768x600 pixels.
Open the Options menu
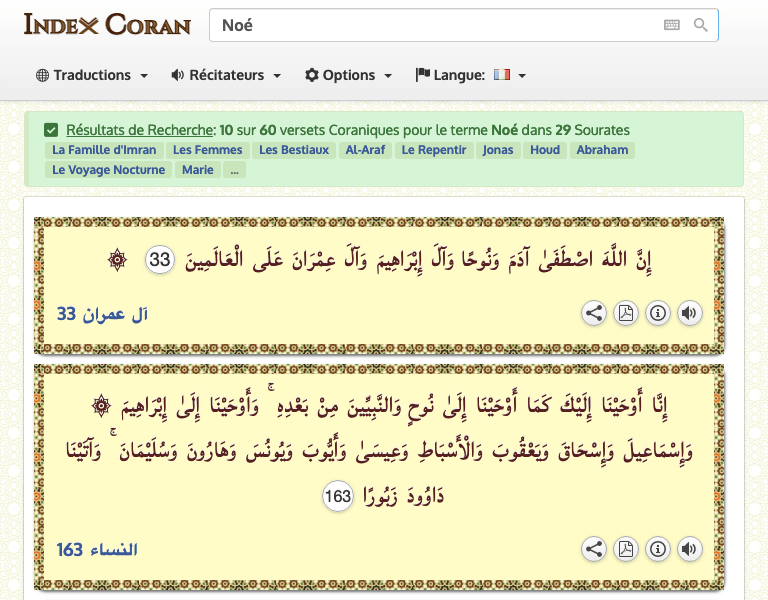[x=348, y=75]
